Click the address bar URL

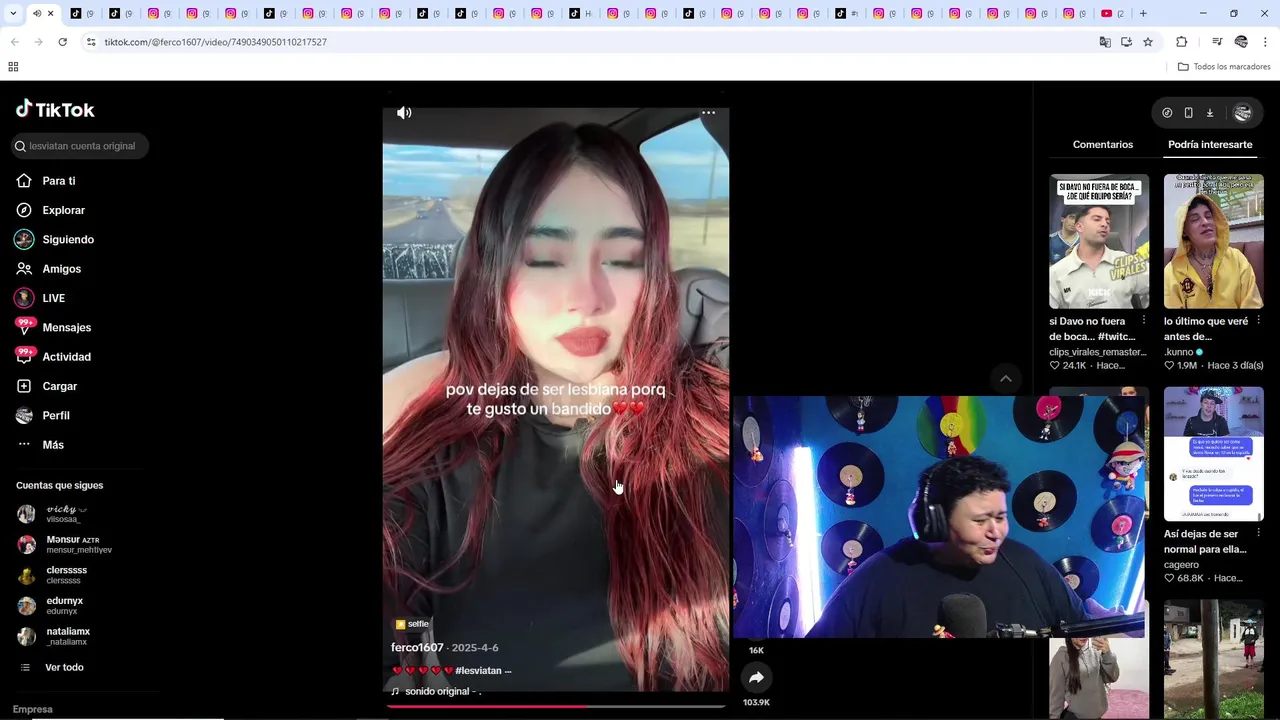(x=215, y=42)
